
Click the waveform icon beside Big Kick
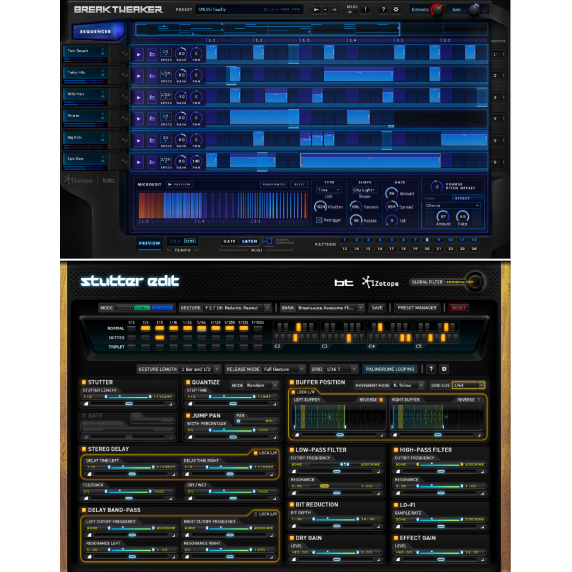(124, 140)
